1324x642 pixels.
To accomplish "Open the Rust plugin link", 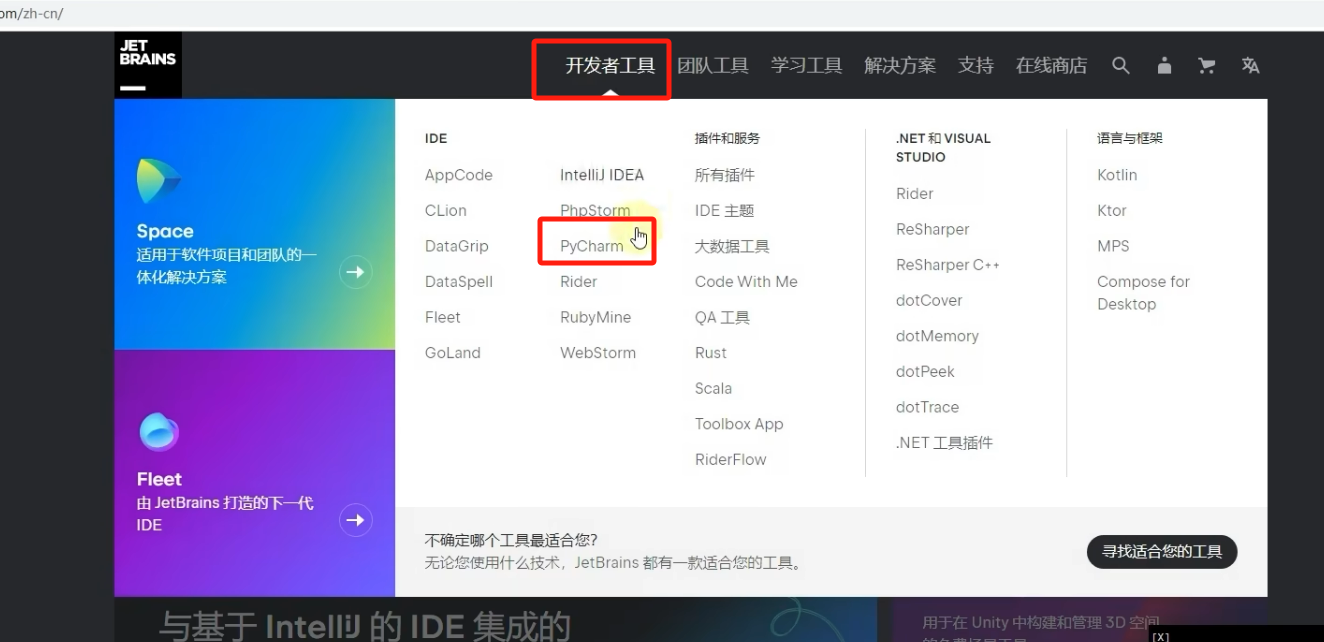I will [711, 353].
